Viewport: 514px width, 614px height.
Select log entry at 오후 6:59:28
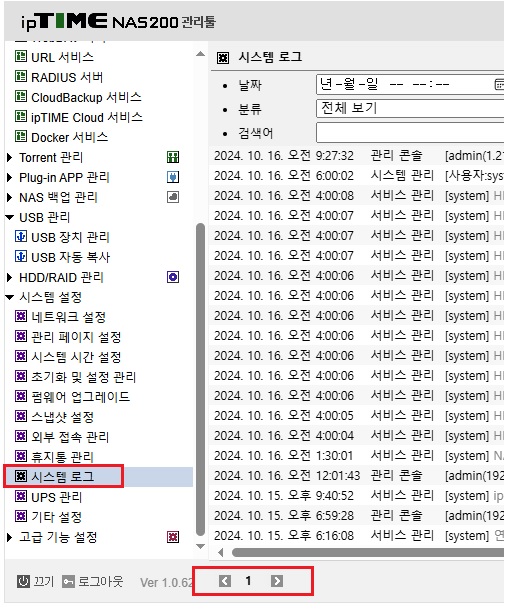click(357, 516)
